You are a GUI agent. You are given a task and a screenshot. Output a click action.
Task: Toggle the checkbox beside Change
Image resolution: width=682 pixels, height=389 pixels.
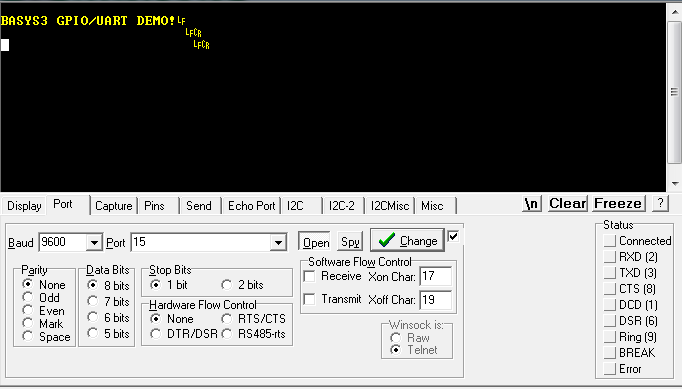click(x=453, y=236)
